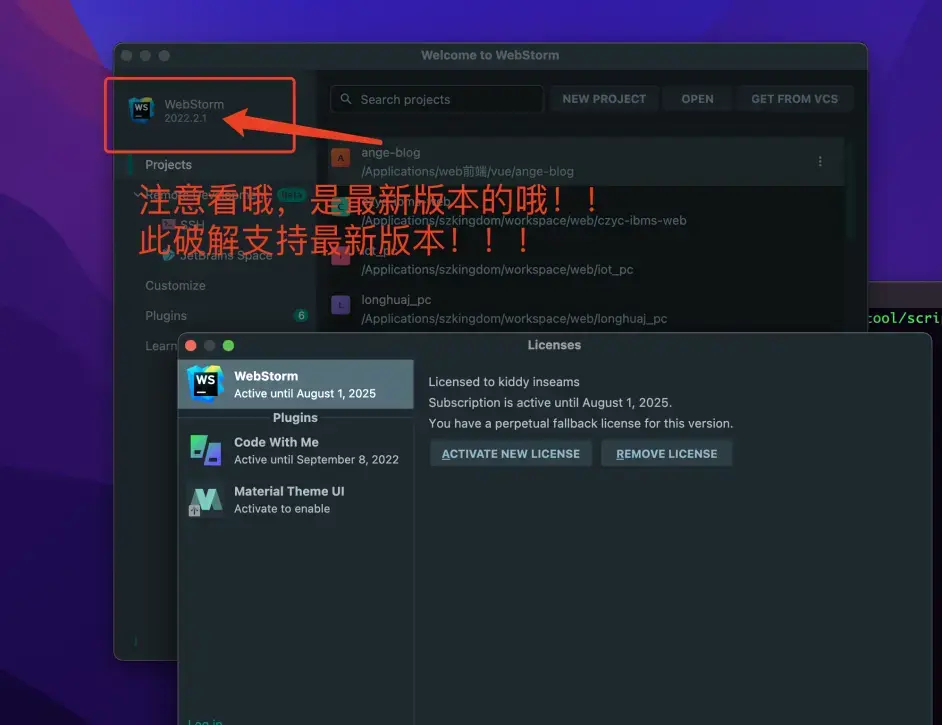This screenshot has height=725, width=942.
Task: Click the REMOVE LICENSE button
Action: tap(666, 454)
